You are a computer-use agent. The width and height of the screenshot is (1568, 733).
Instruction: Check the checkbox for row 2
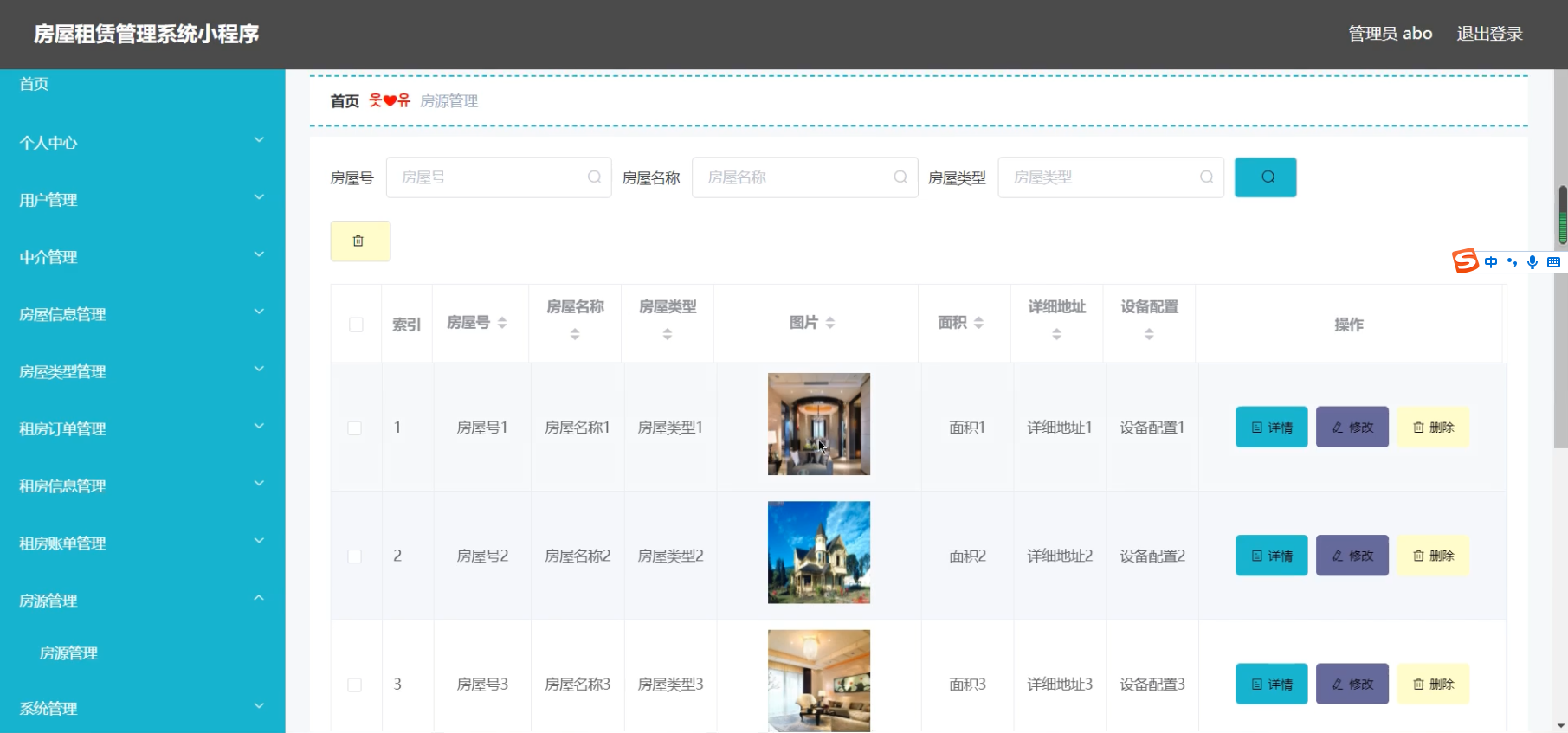point(355,556)
